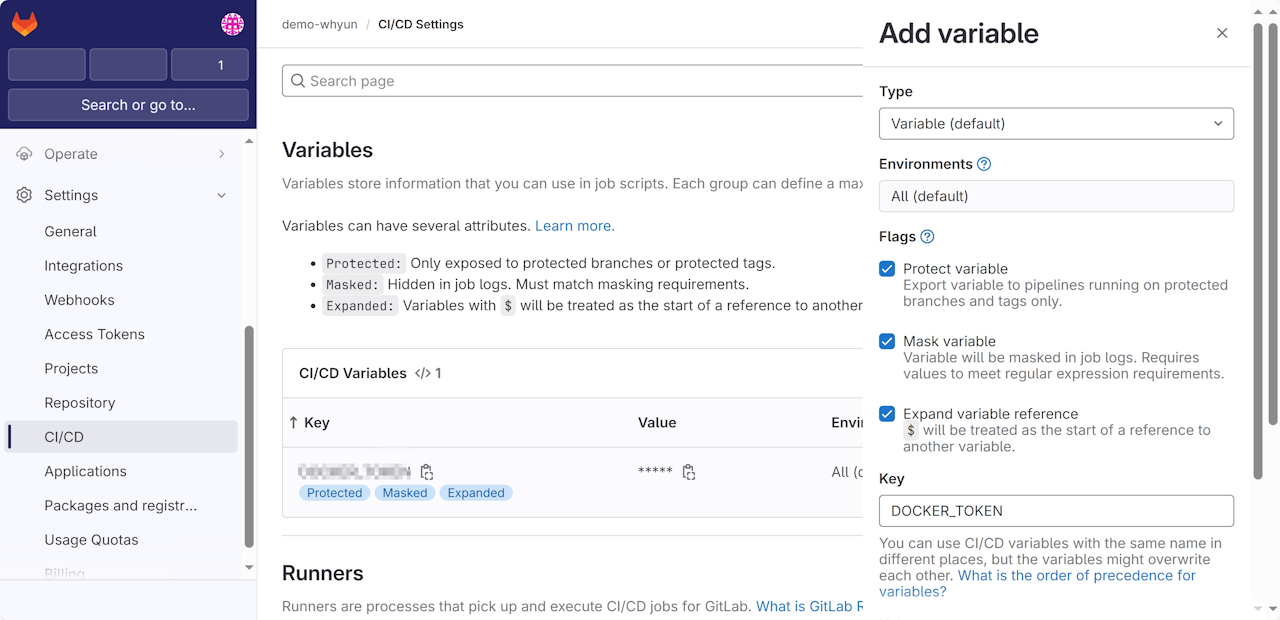Image resolution: width=1280 pixels, height=620 pixels.
Task: Open the Type dropdown
Action: point(1056,124)
